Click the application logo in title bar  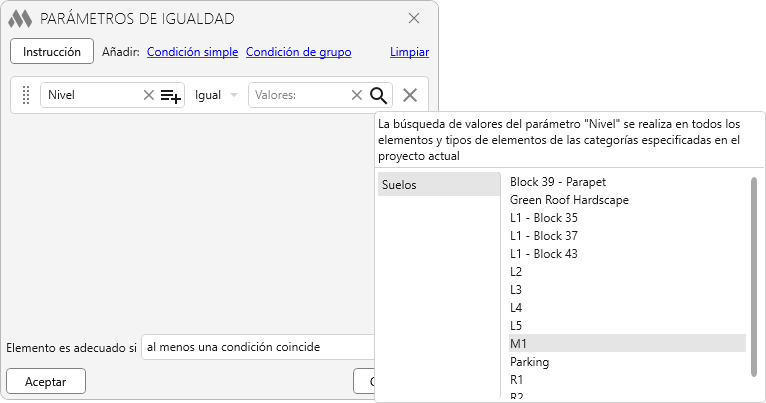tap(20, 18)
